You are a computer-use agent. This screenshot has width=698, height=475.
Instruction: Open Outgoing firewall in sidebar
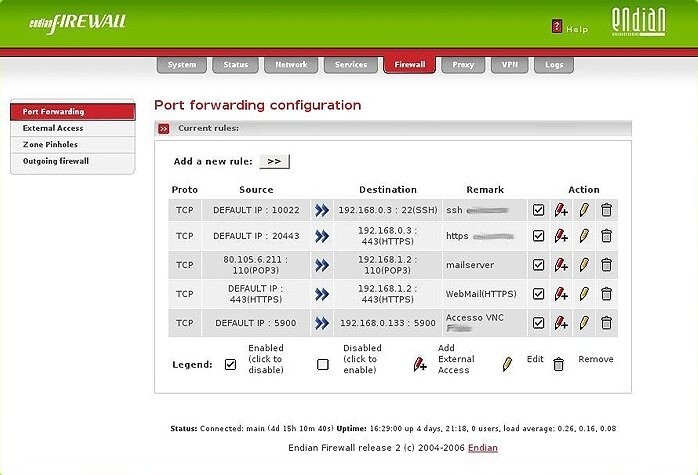pos(73,161)
